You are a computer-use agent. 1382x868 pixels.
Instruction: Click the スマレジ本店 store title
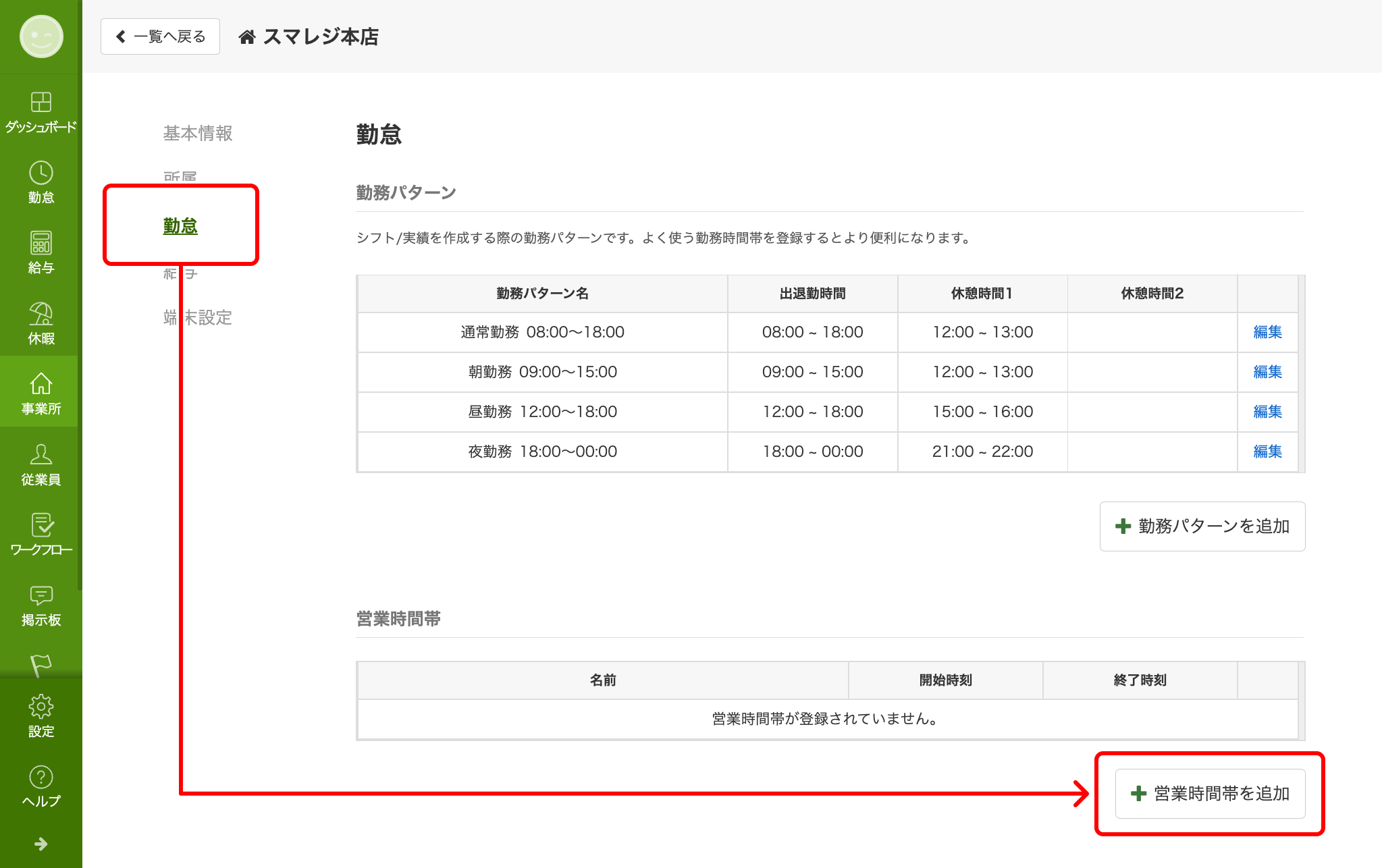point(321,36)
